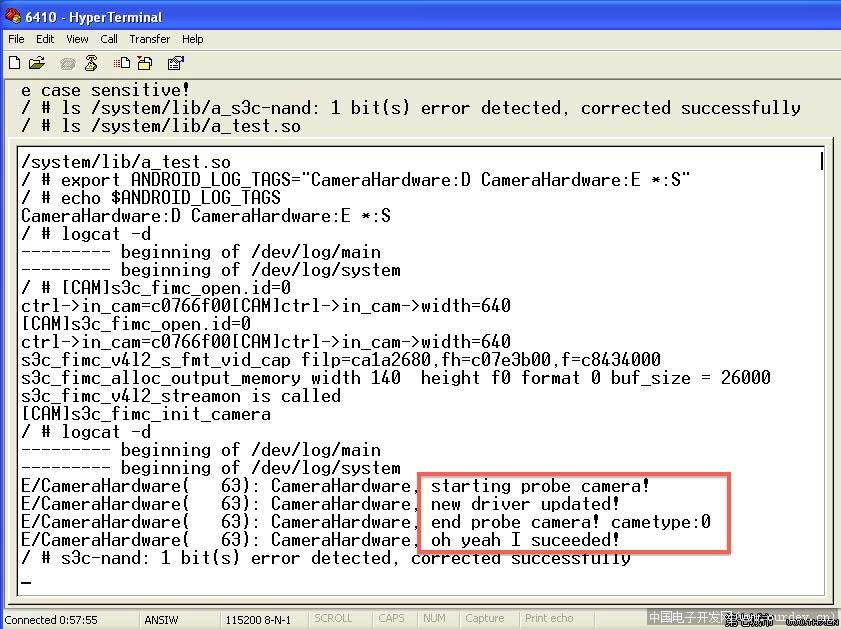Click the 'starting probe camera!' log line
This screenshot has width=841, height=629.
coord(541,486)
